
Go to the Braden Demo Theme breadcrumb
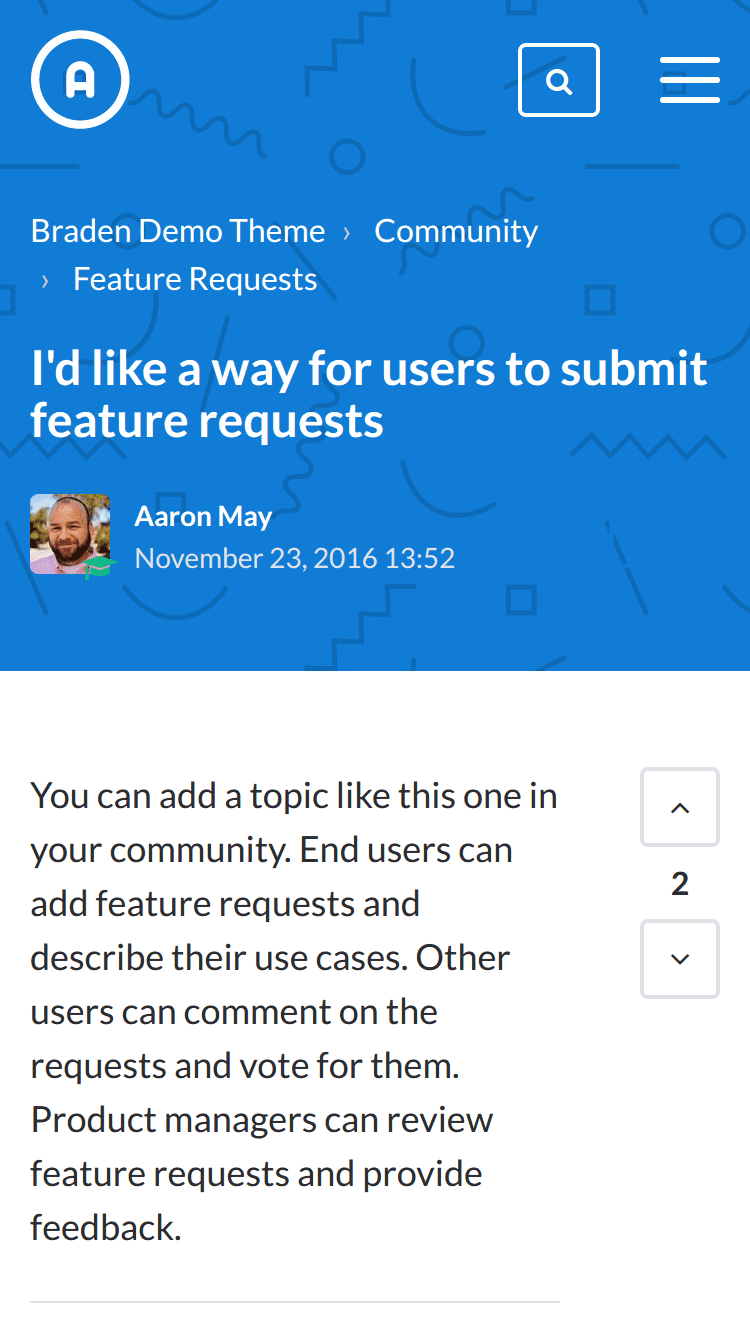(178, 231)
